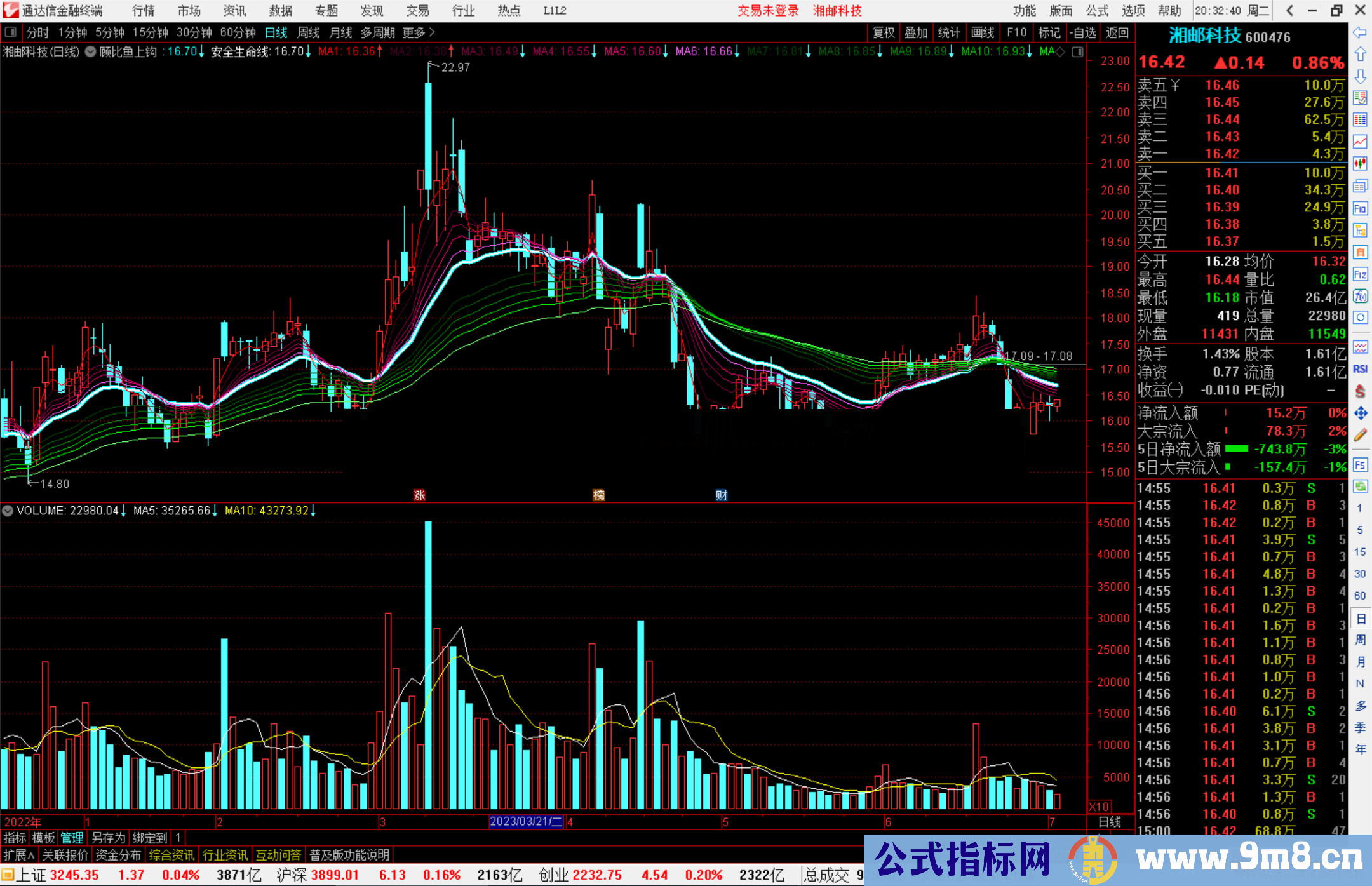This screenshot has height=886, width=1372.
Task: Open the 日线 period selector at chart bottom-right
Action: pyautogui.click(x=1110, y=822)
